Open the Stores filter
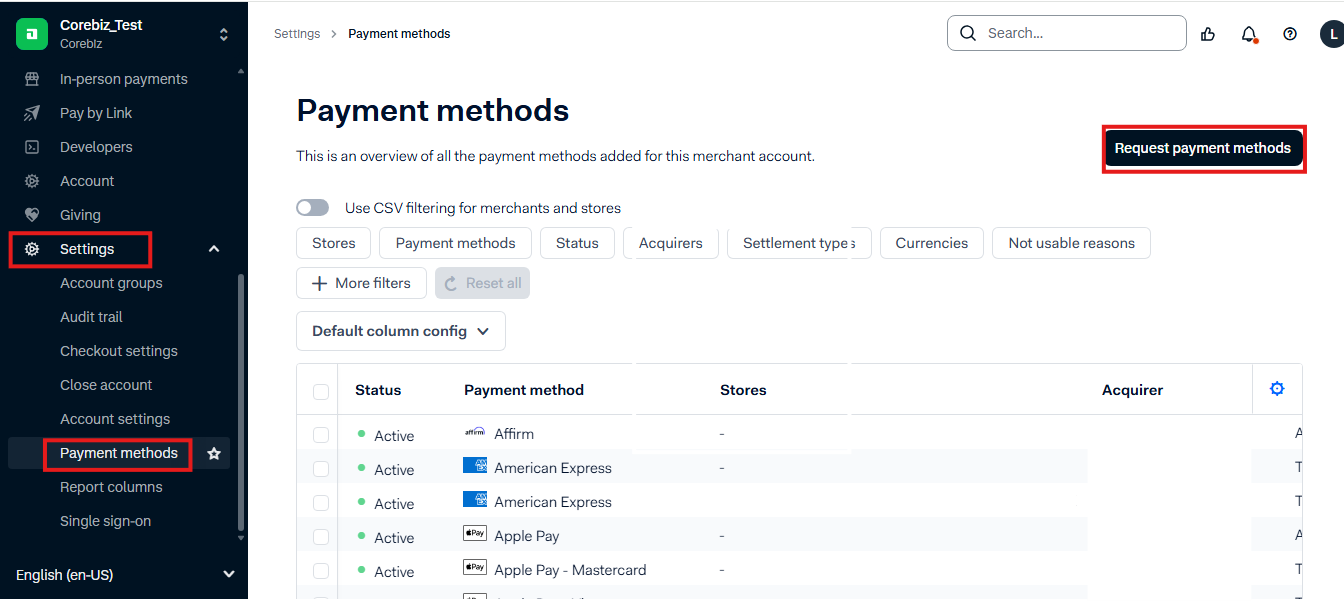The image size is (1344, 602). tap(334, 243)
